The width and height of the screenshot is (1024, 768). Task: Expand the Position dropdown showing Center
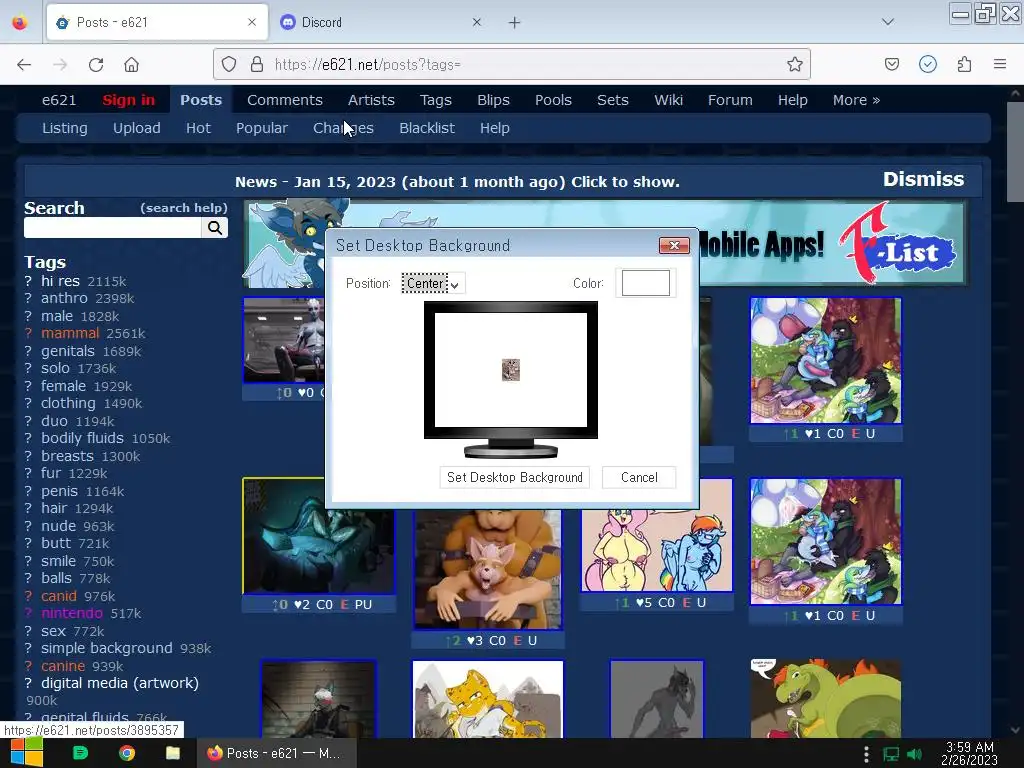(x=432, y=283)
